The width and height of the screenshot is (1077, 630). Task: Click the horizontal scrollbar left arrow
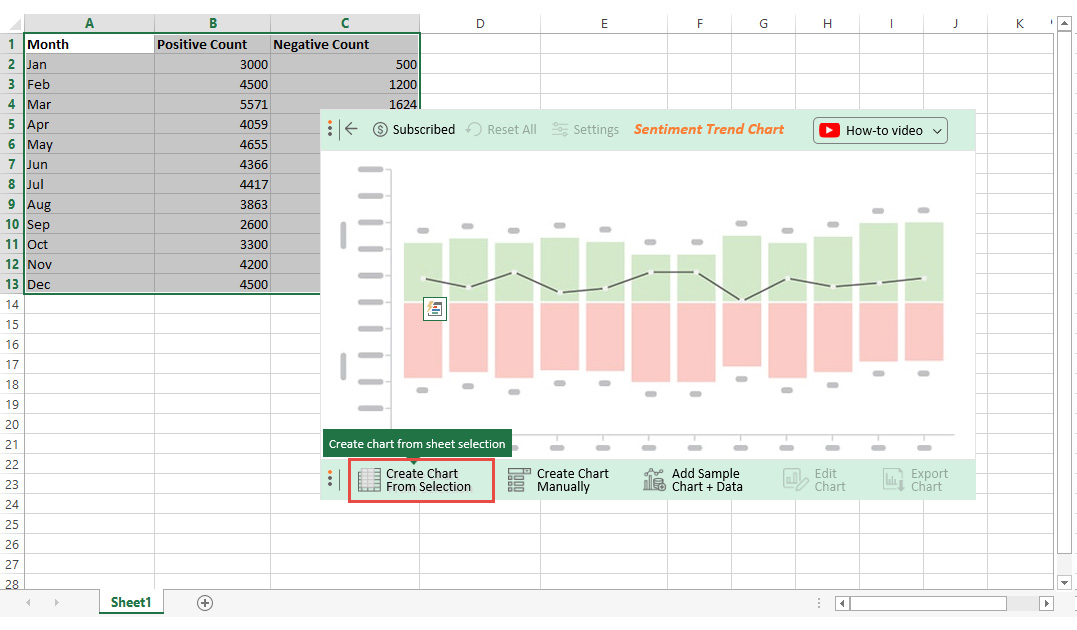coord(842,603)
